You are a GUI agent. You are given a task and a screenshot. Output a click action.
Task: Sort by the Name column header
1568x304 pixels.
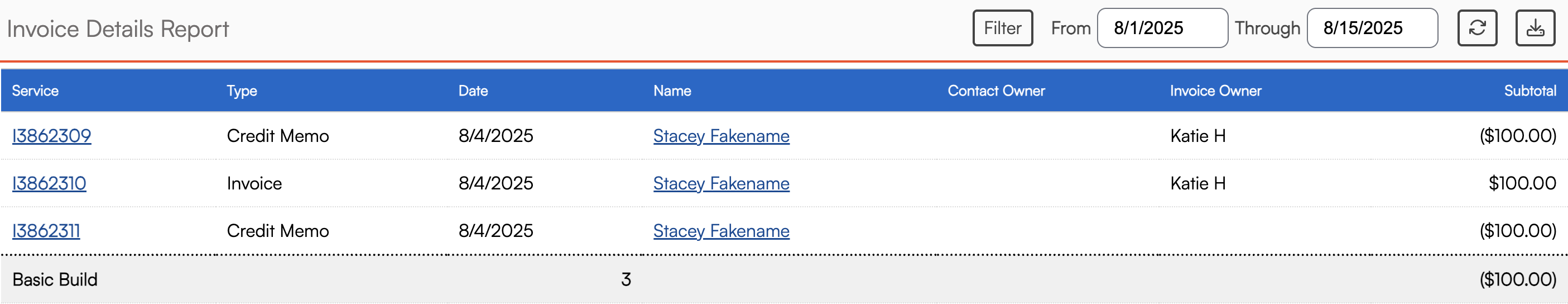coord(672,91)
